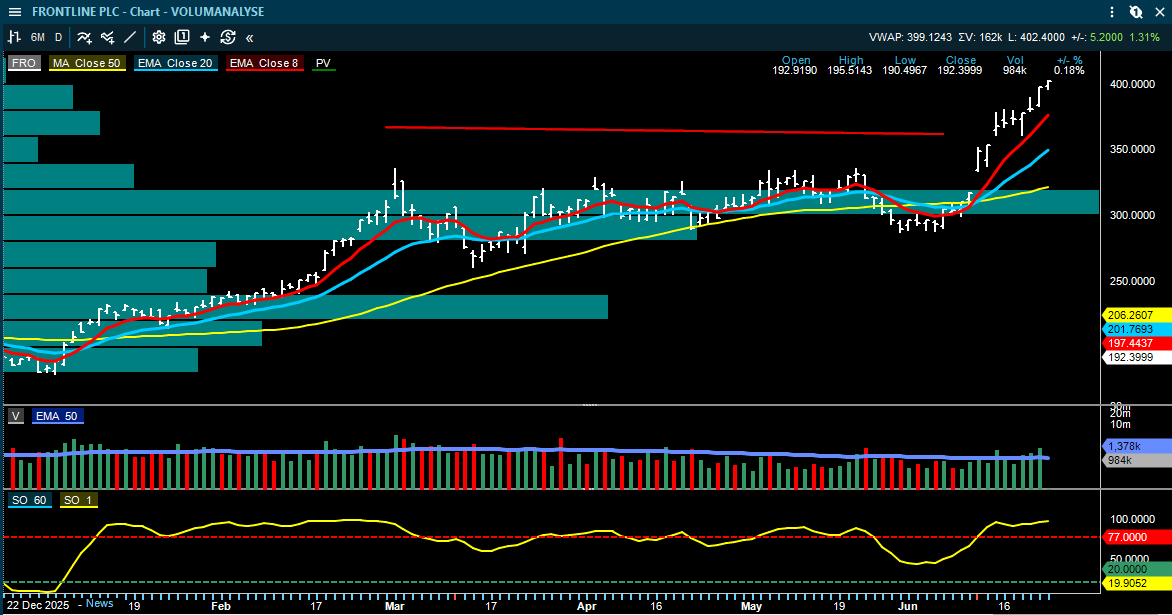Click the currency conversion icon

pyautogui.click(x=228, y=37)
